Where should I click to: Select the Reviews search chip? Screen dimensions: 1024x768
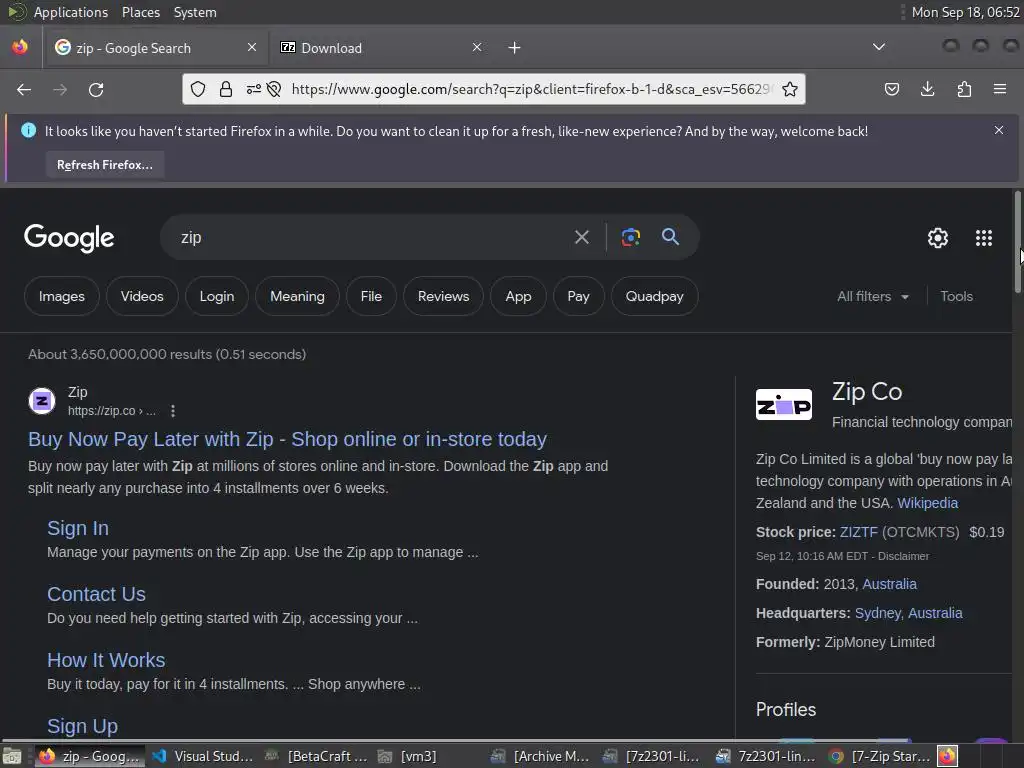pyautogui.click(x=443, y=296)
